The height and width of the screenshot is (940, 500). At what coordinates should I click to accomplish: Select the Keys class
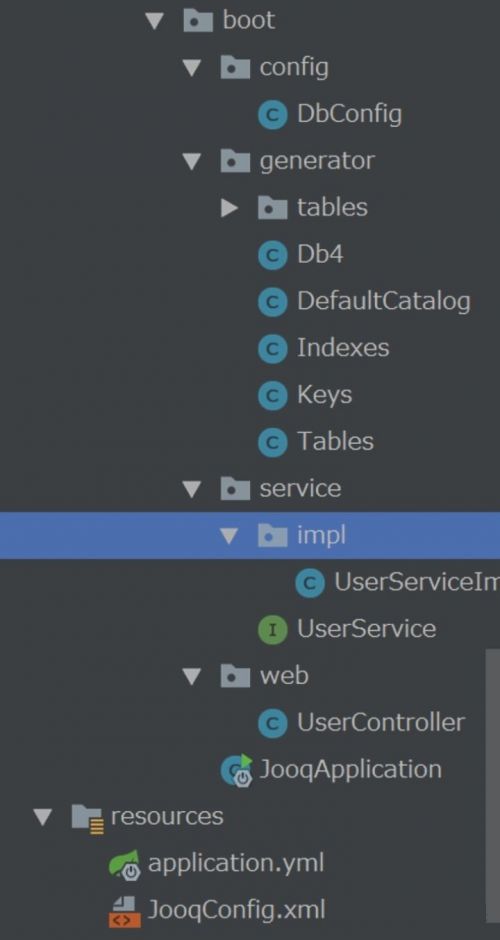click(x=306, y=395)
